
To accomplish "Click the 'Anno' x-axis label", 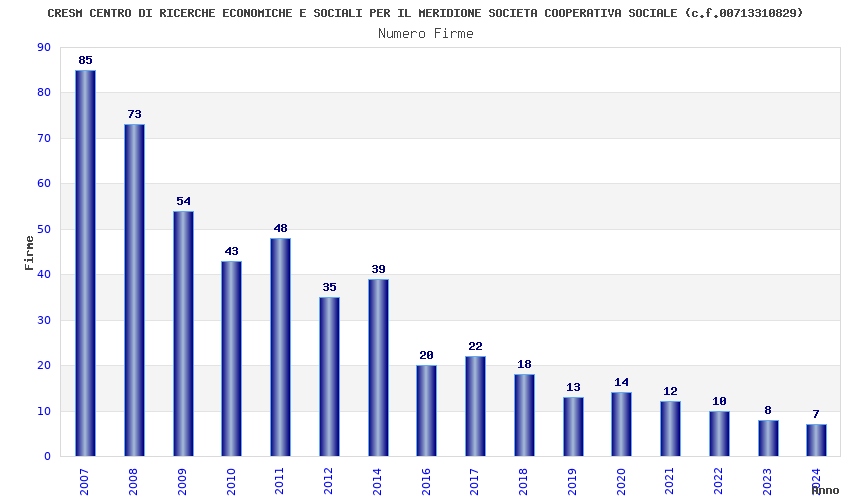I will coord(825,490).
